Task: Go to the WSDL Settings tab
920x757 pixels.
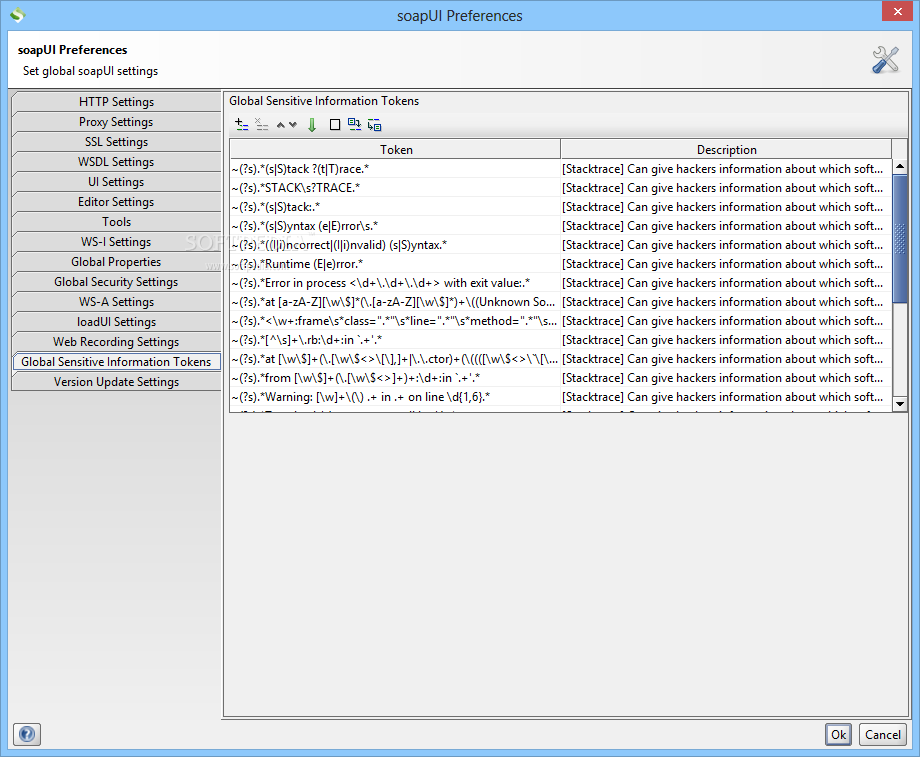Action: click(116, 161)
